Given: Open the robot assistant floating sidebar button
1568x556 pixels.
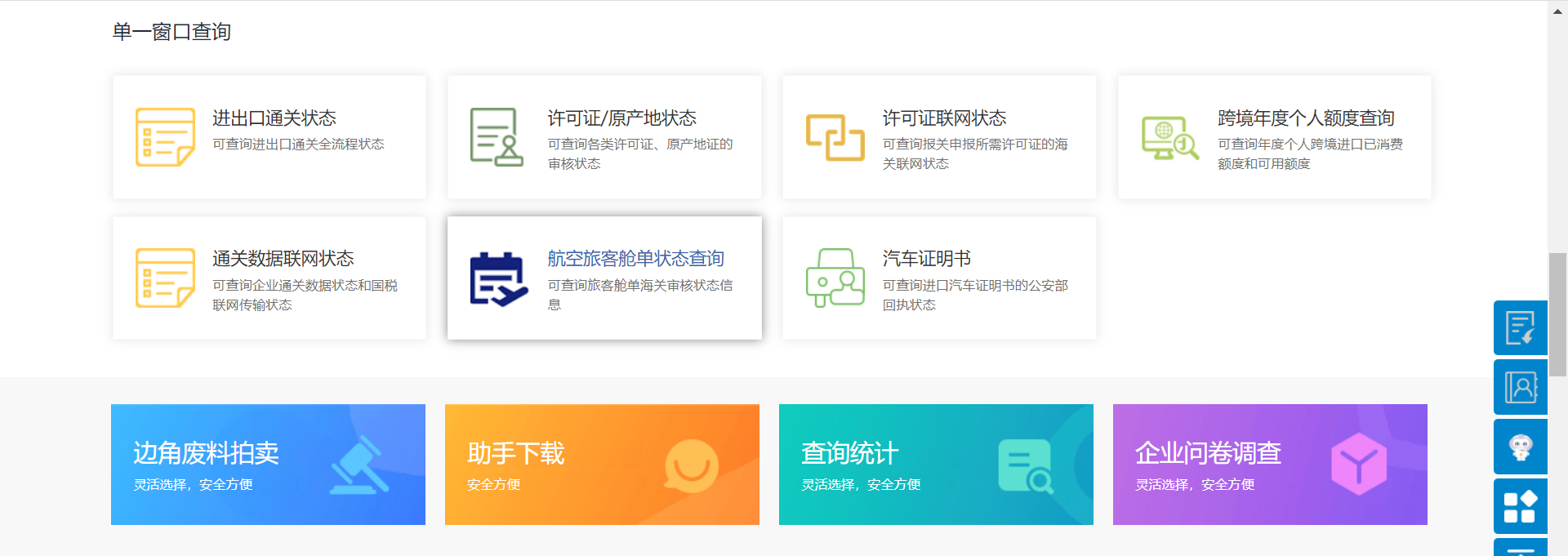Looking at the screenshot, I should click(x=1521, y=447).
